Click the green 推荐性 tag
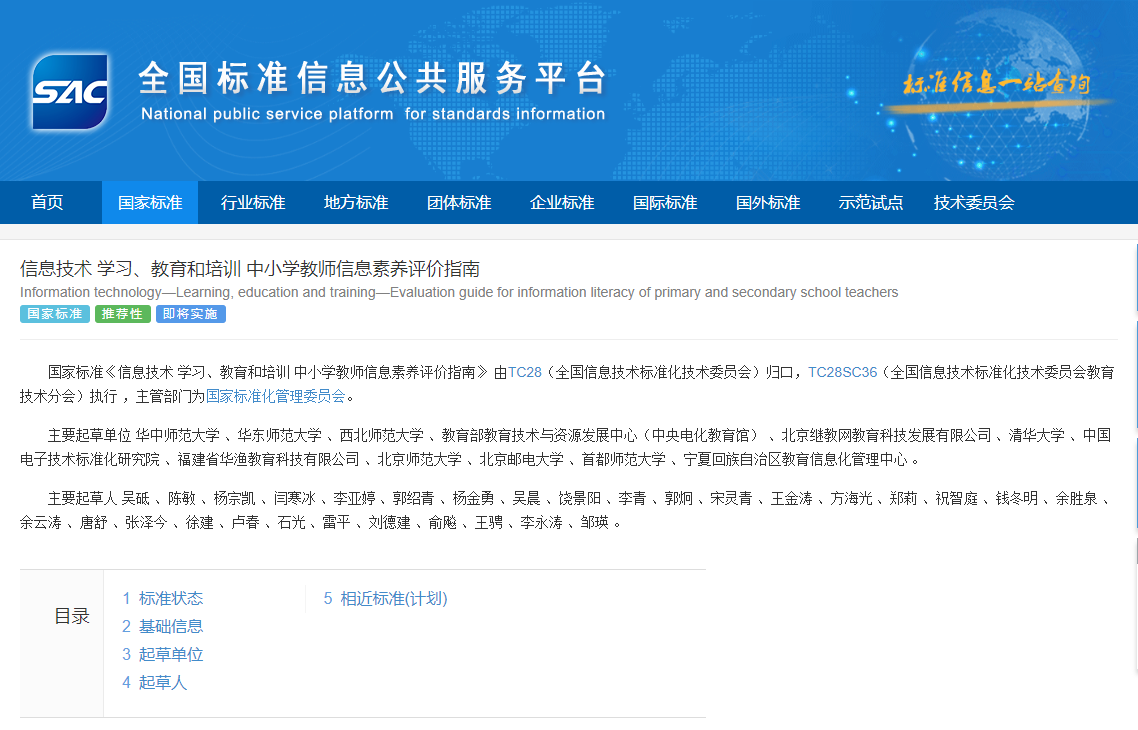 pos(123,314)
